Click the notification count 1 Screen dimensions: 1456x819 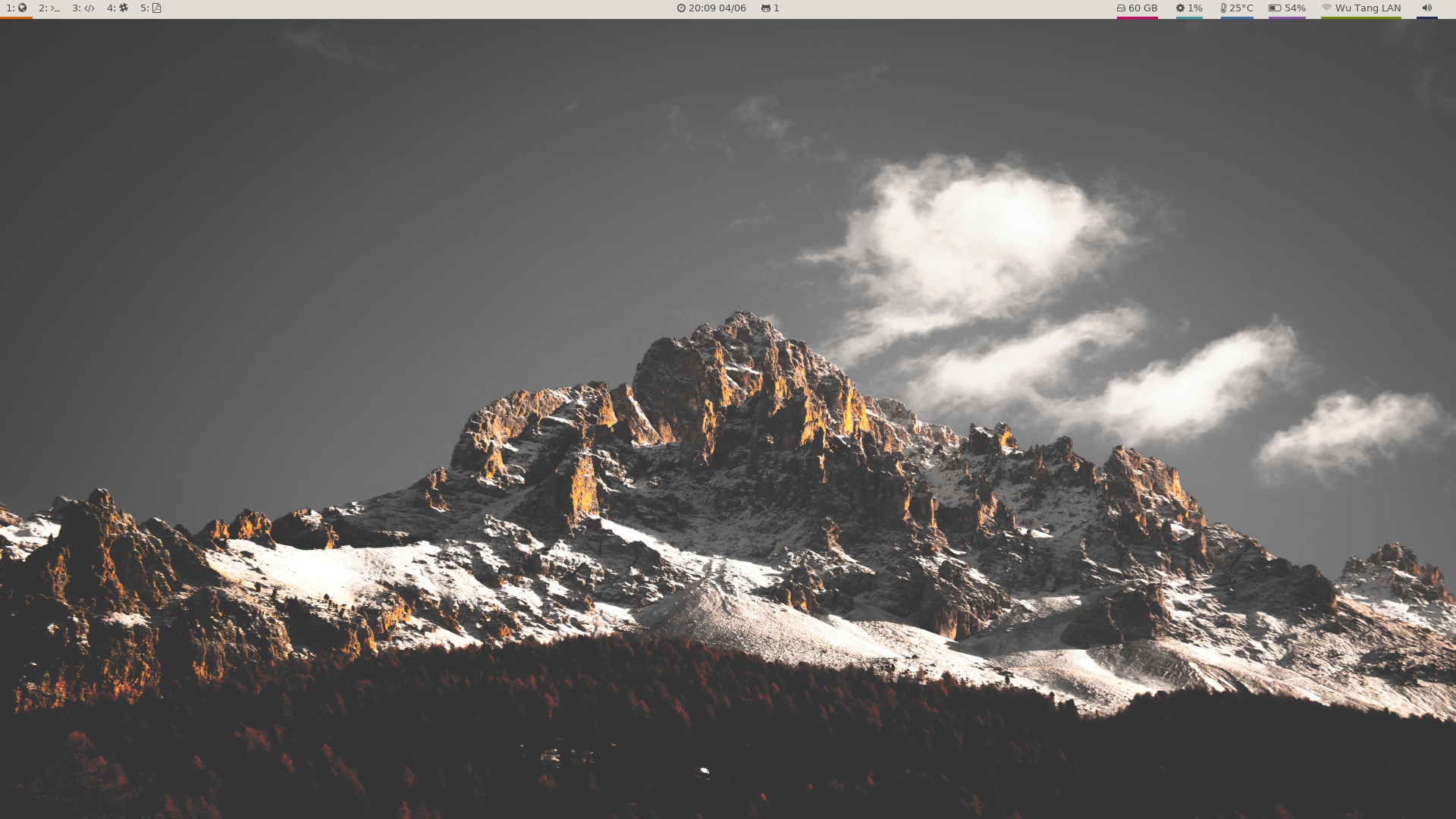coord(777,8)
